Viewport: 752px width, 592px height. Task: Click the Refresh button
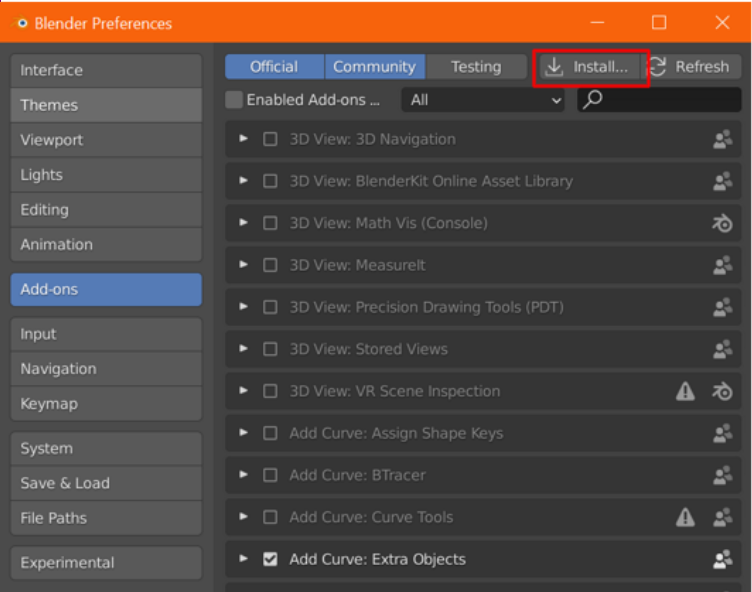(x=692, y=67)
